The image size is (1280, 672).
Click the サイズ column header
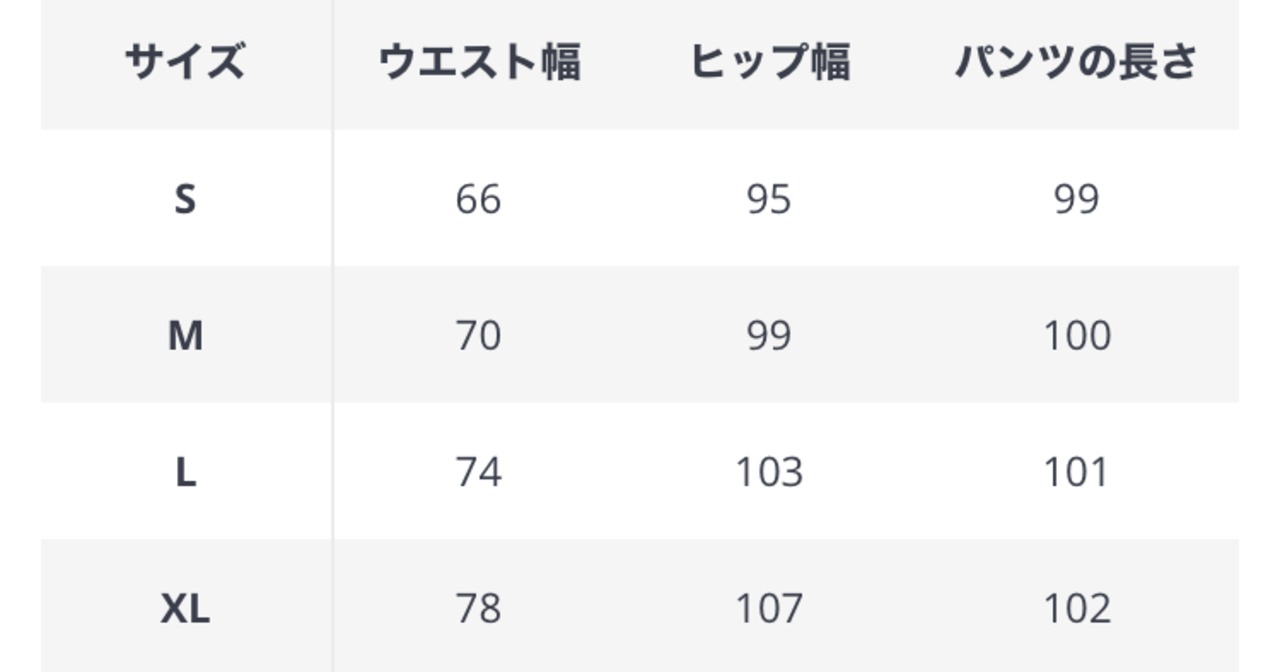[185, 62]
